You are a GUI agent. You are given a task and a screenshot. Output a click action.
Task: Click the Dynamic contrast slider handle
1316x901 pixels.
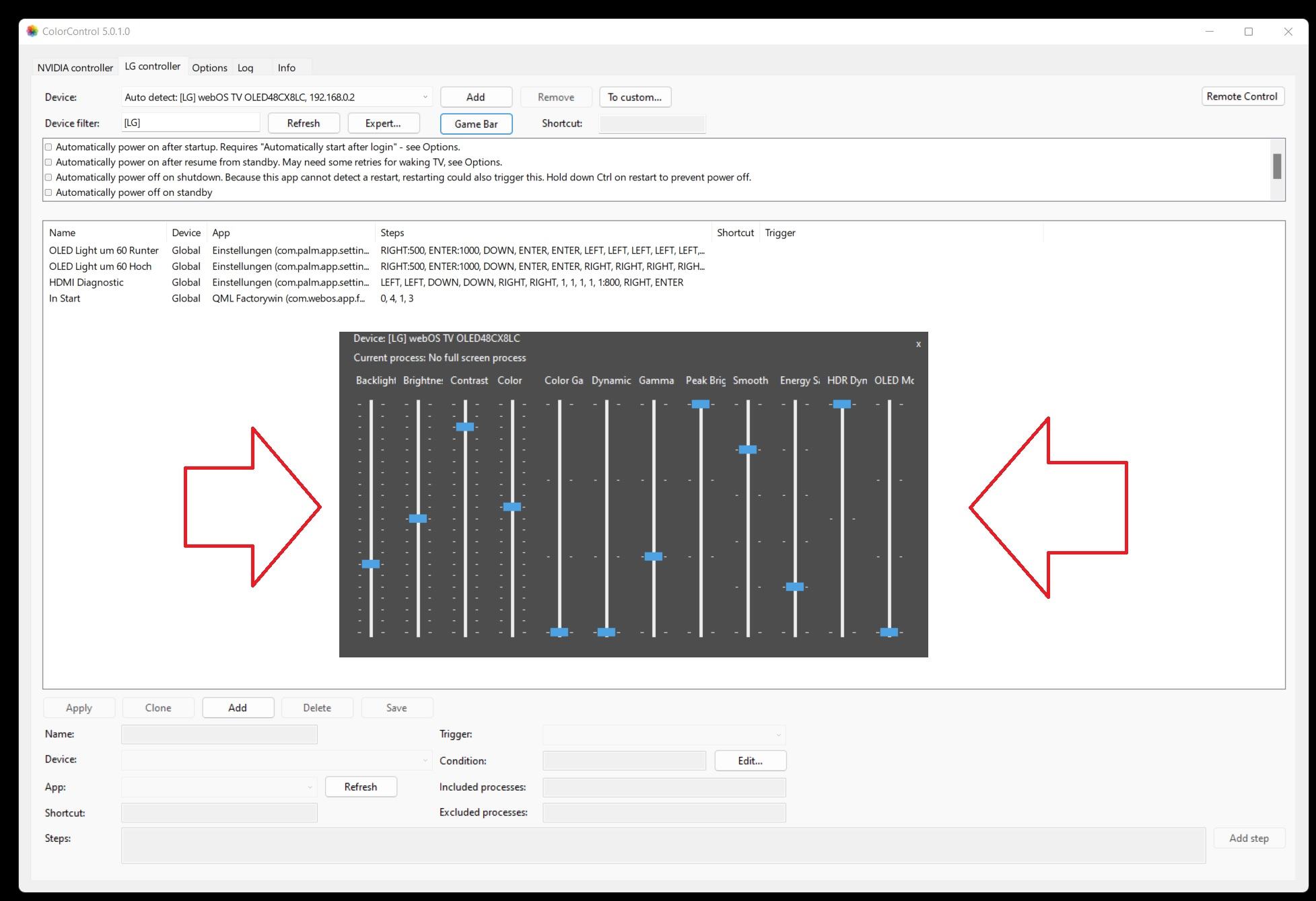coord(607,632)
